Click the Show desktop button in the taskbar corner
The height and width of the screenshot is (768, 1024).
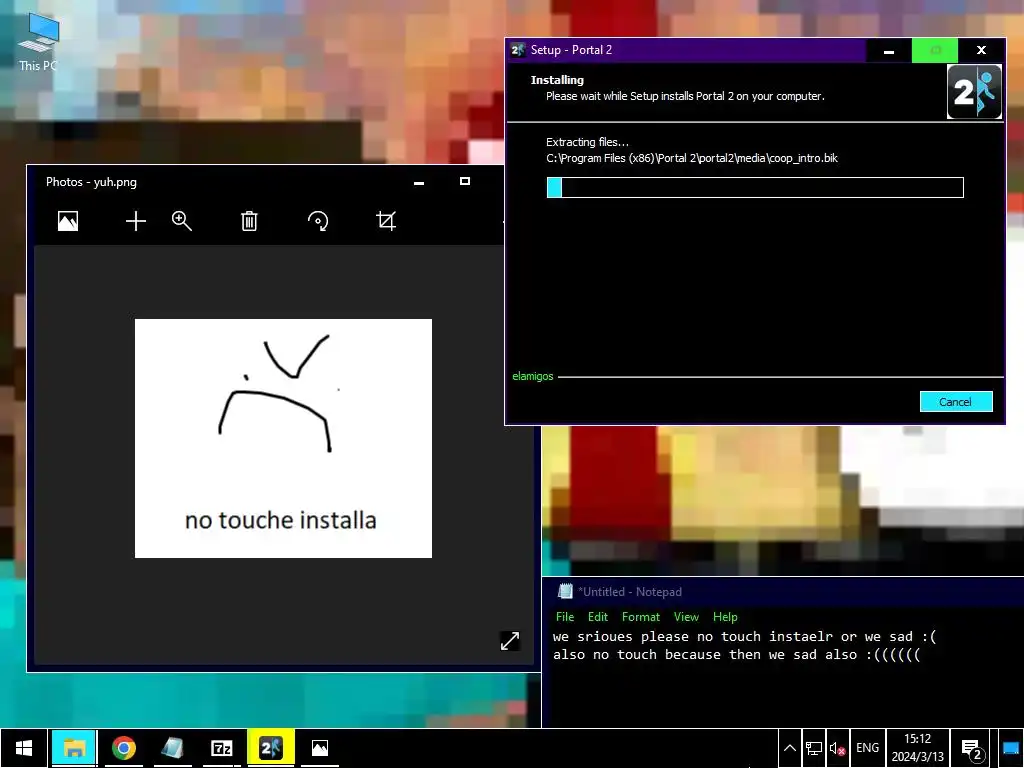pos(1011,748)
